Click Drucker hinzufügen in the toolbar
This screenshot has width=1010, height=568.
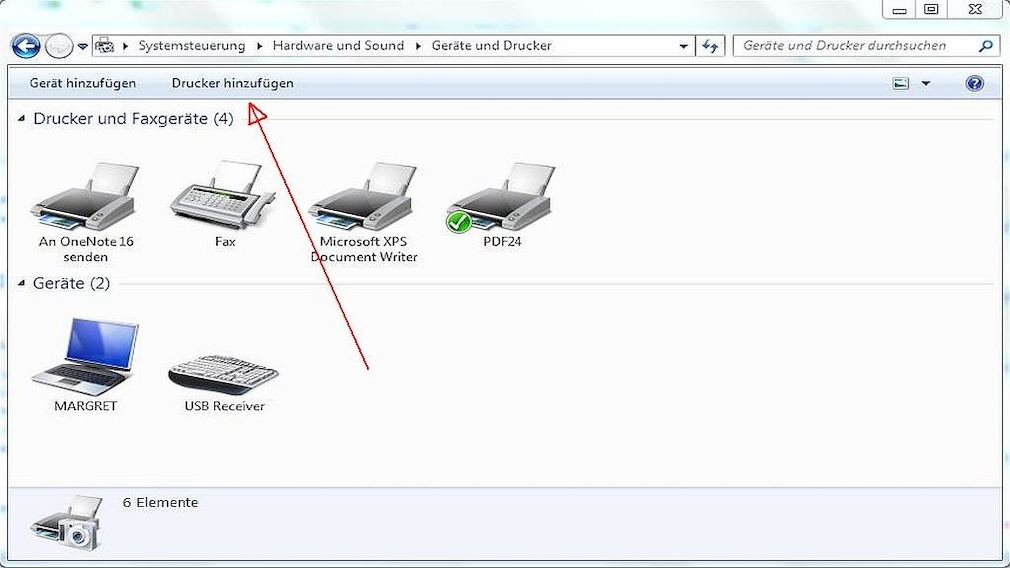tap(232, 84)
